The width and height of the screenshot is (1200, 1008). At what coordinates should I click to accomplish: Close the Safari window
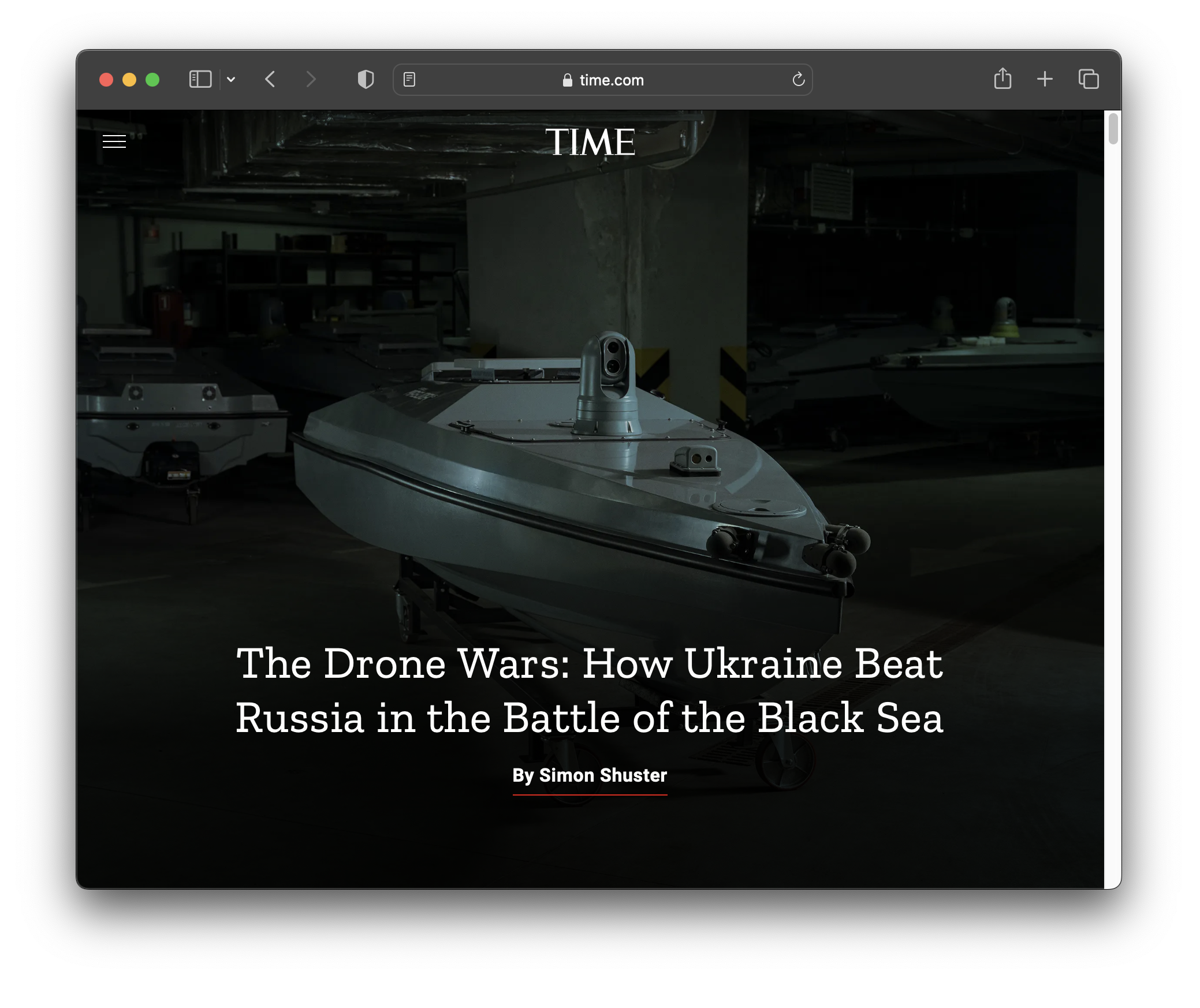(106, 80)
